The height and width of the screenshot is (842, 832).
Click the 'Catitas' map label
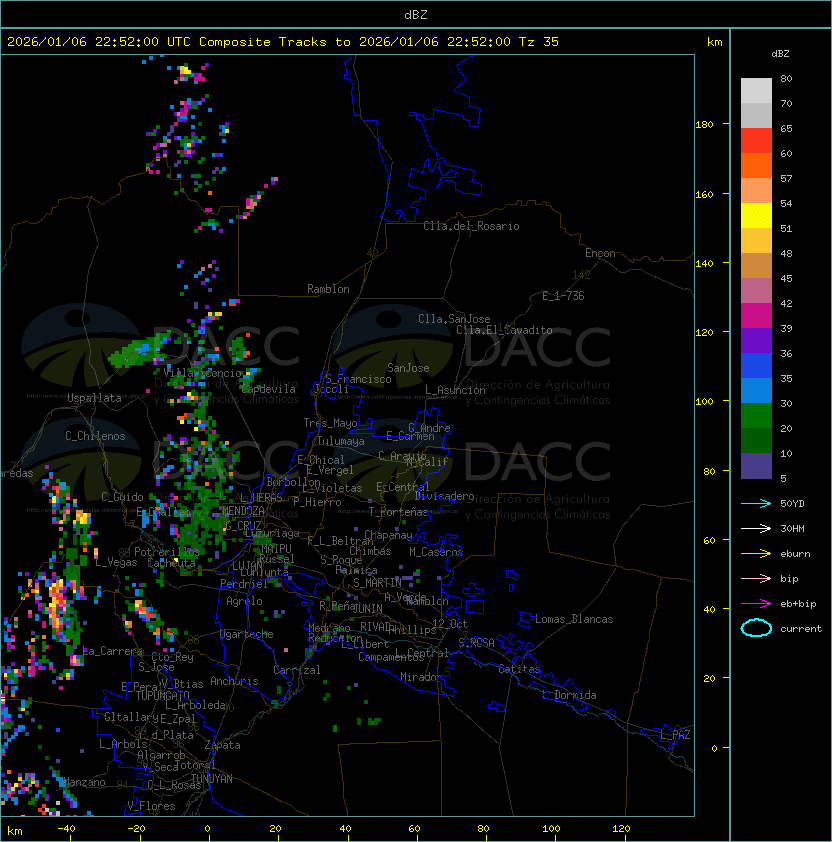519,669
